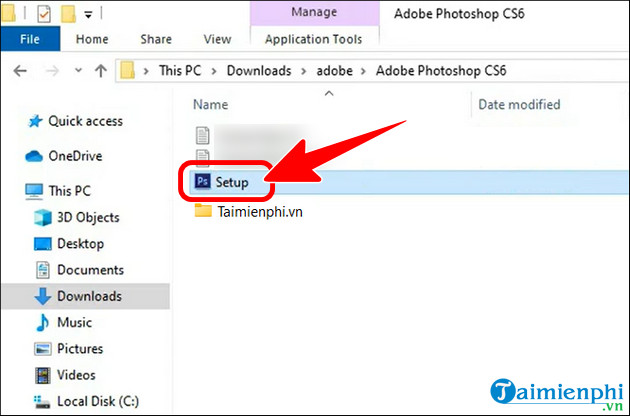Image resolution: width=630 pixels, height=416 pixels.
Task: Open OneDrive in navigation pane
Action: (x=75, y=156)
